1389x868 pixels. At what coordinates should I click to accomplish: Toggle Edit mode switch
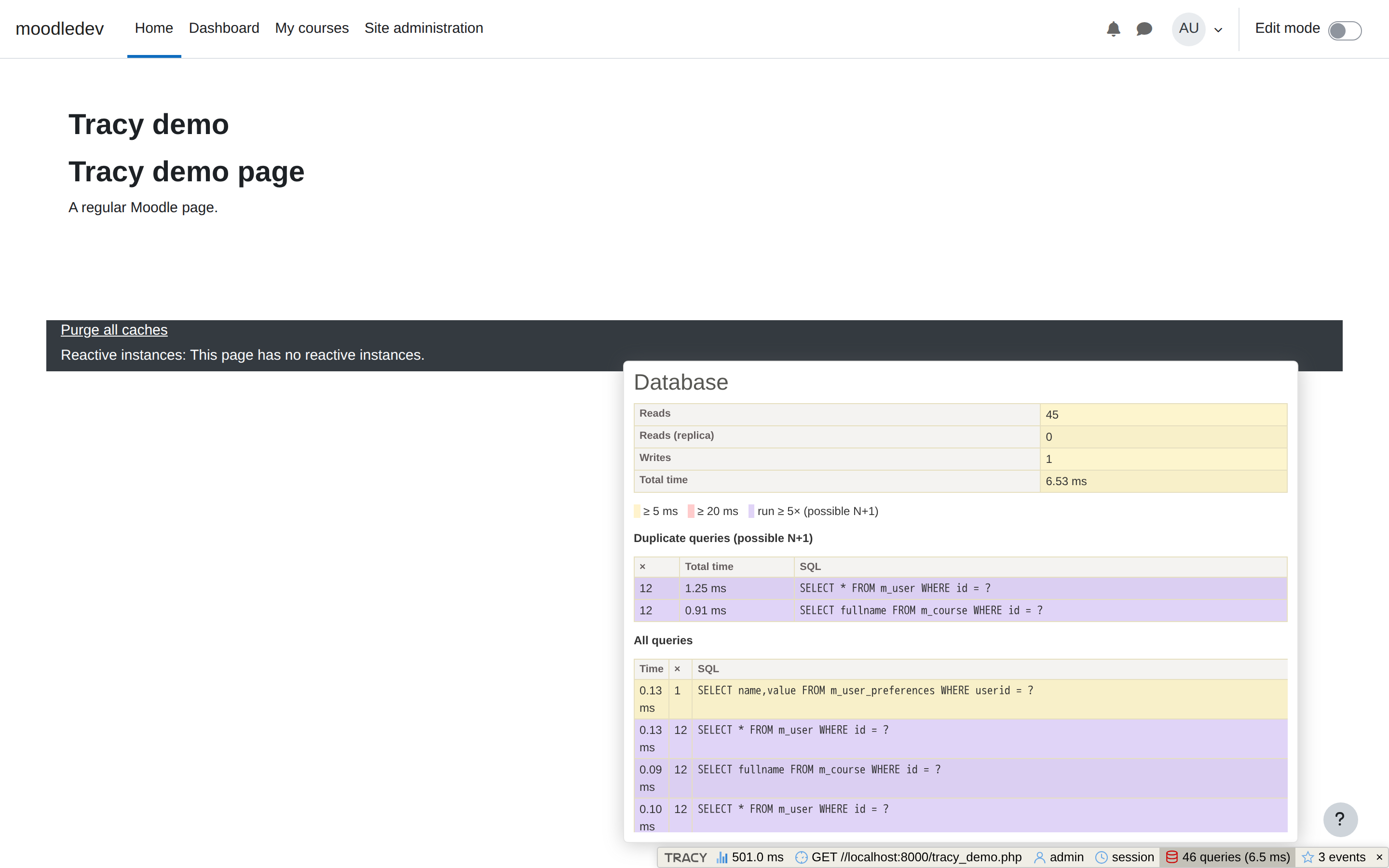click(1344, 30)
